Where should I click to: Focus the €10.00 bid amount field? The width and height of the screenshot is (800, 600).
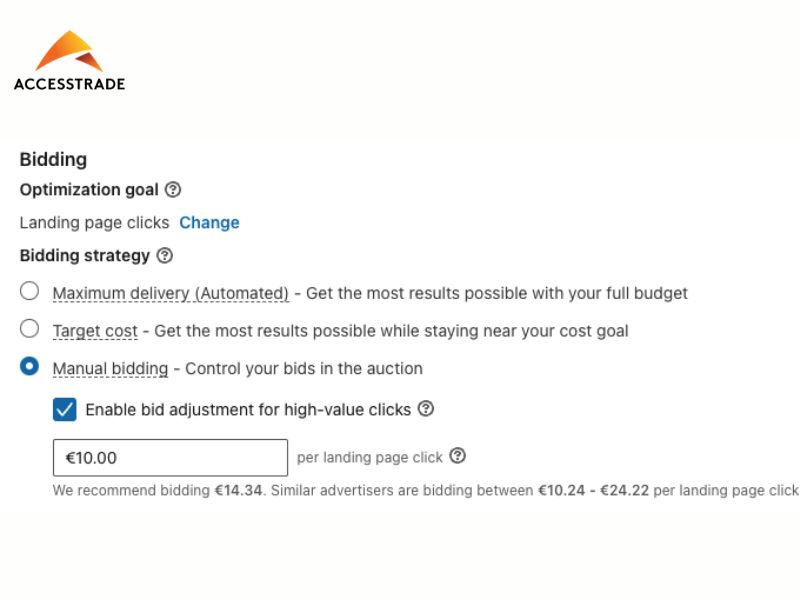click(x=170, y=458)
